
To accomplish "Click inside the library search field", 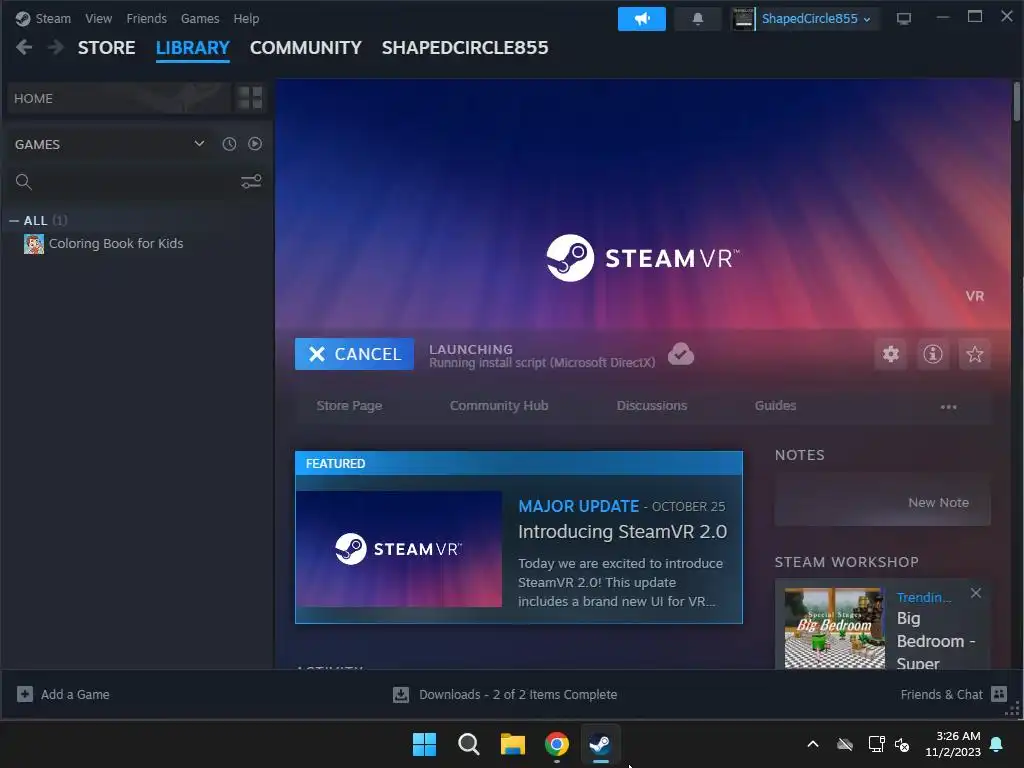I will click(136, 182).
